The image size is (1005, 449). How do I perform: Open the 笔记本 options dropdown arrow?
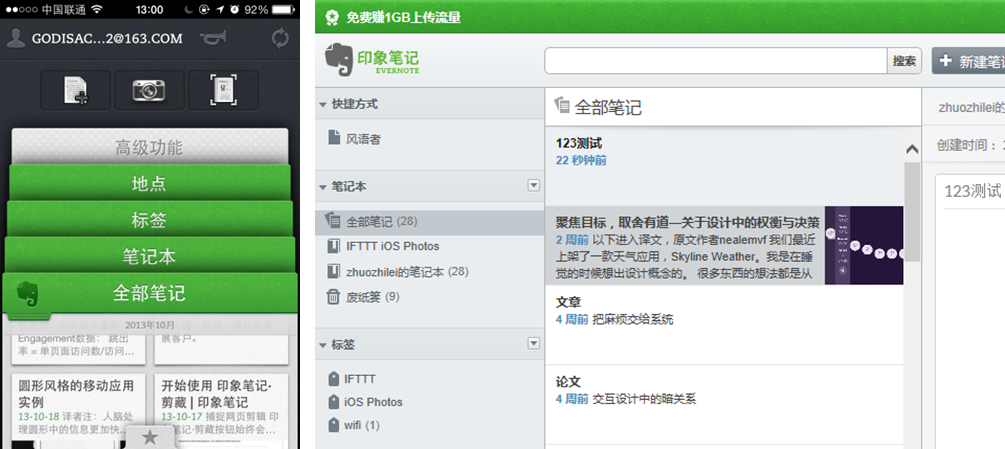coord(533,186)
